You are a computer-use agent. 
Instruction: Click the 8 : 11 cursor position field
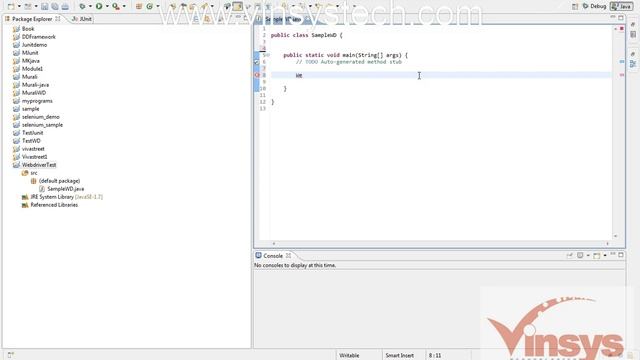[435, 356]
